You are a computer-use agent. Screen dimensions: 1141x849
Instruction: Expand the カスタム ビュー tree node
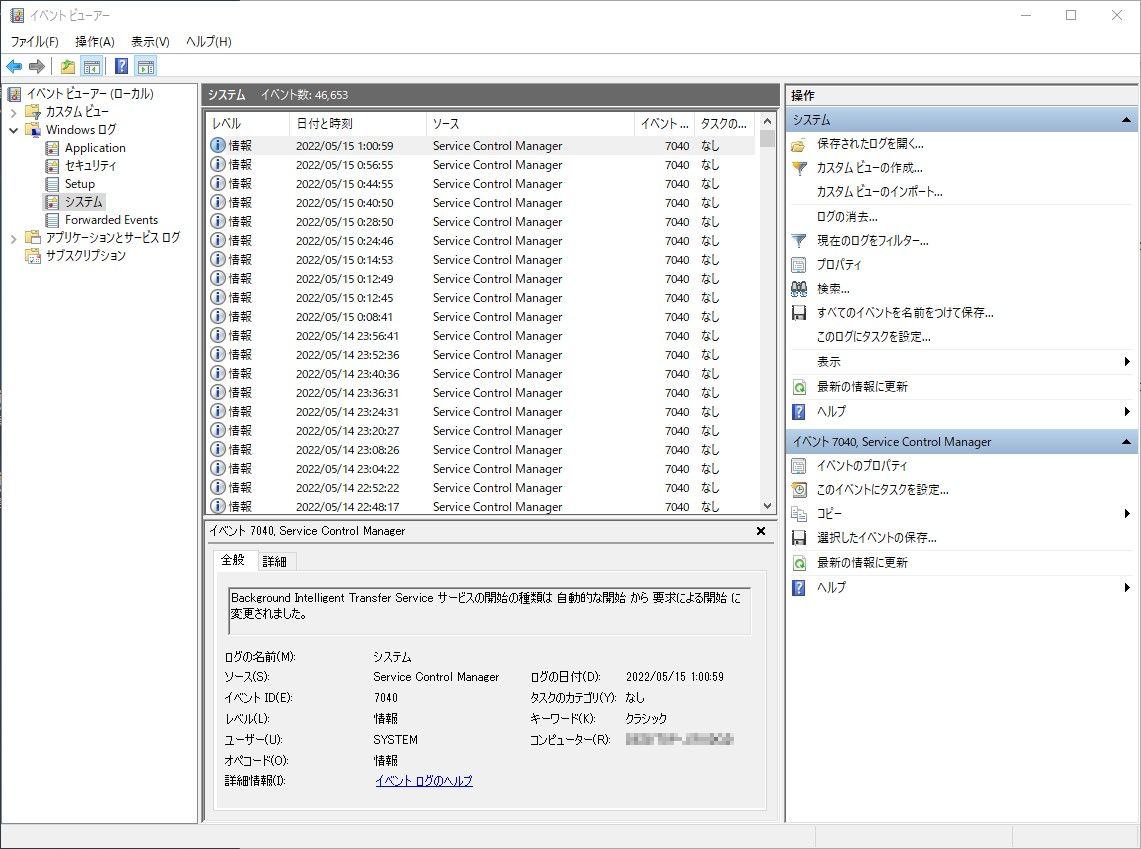13,111
